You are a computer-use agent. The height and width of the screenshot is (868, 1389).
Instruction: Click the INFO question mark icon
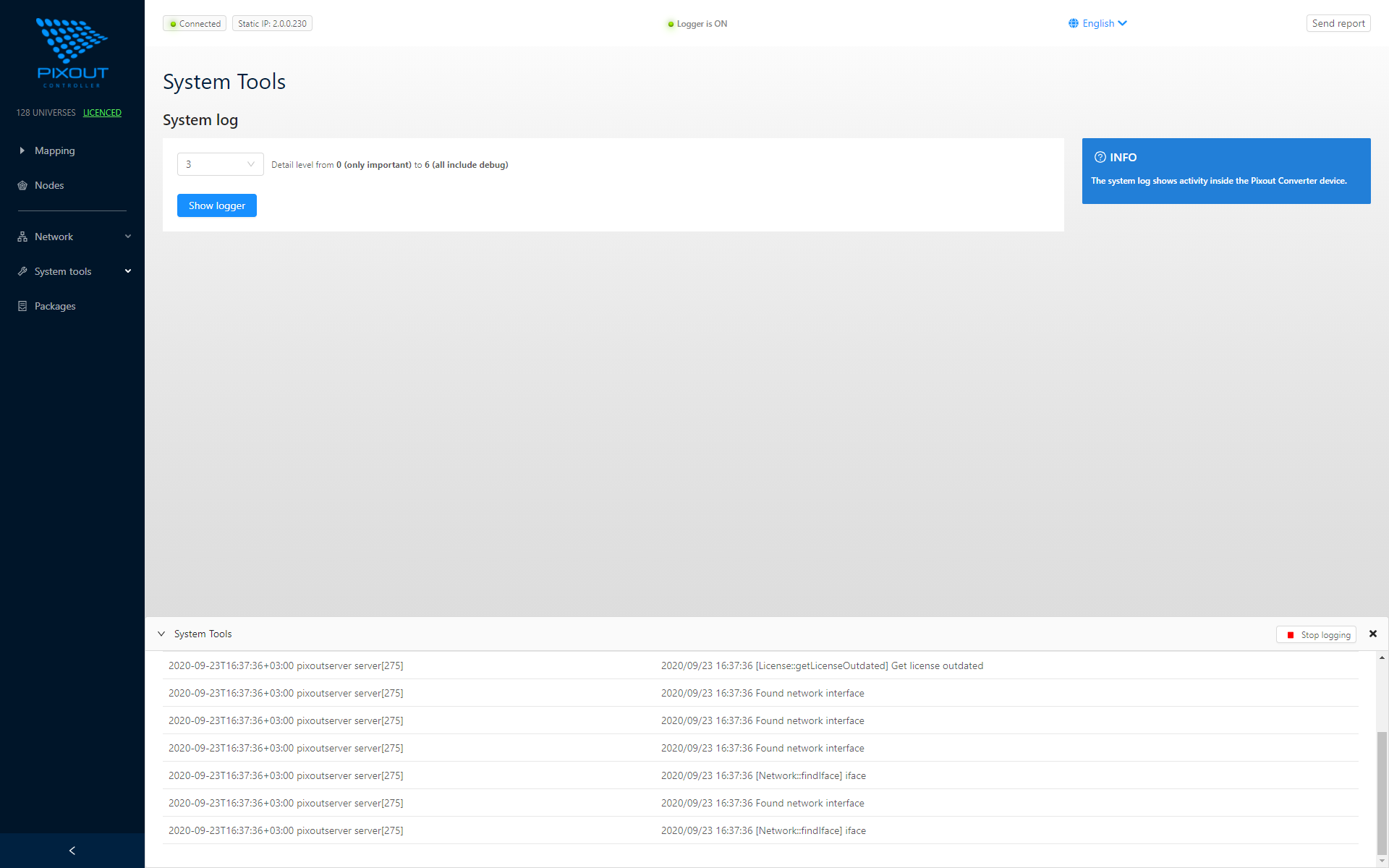(x=1100, y=157)
